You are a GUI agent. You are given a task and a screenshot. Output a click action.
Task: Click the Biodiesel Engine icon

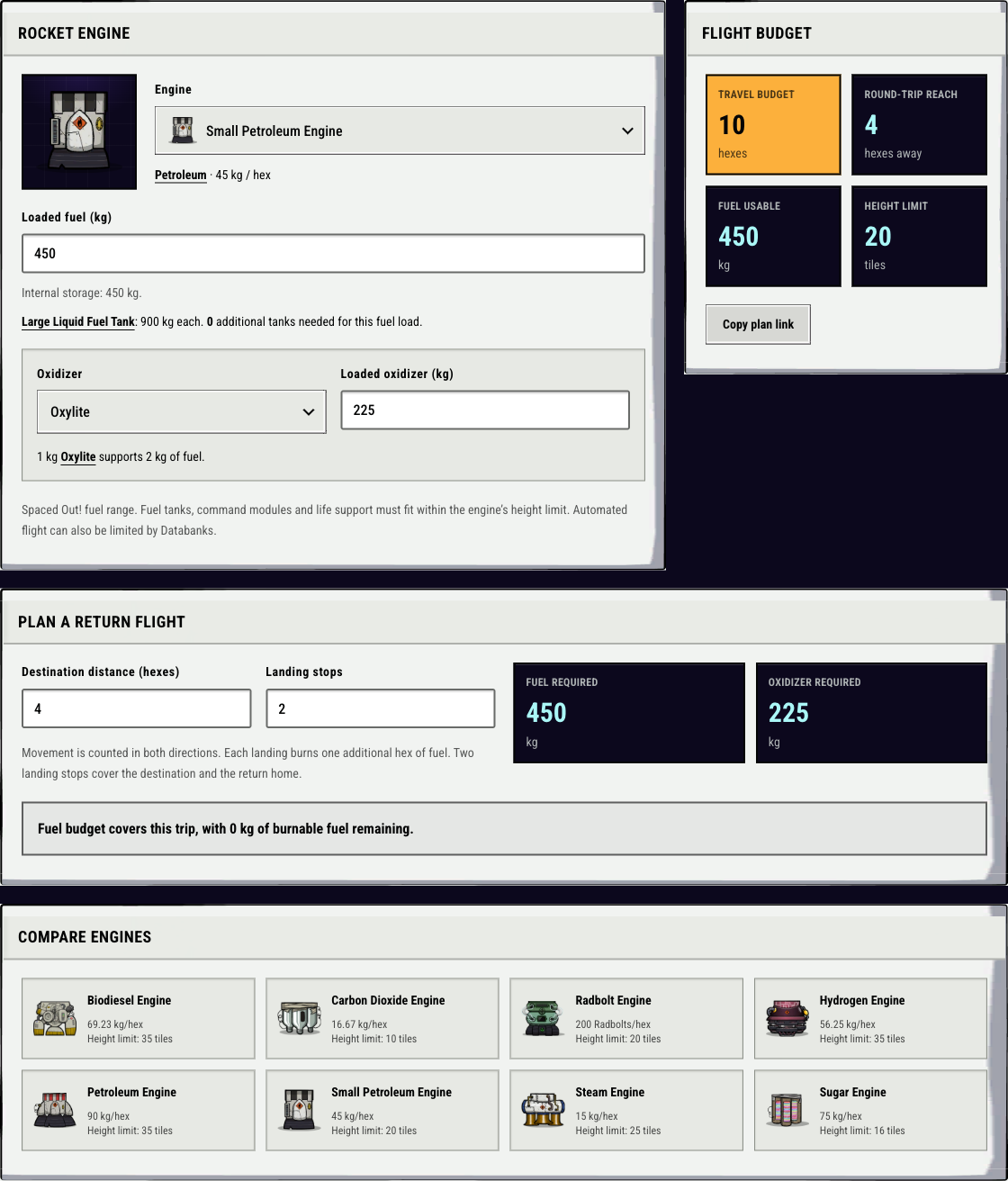click(x=55, y=1018)
